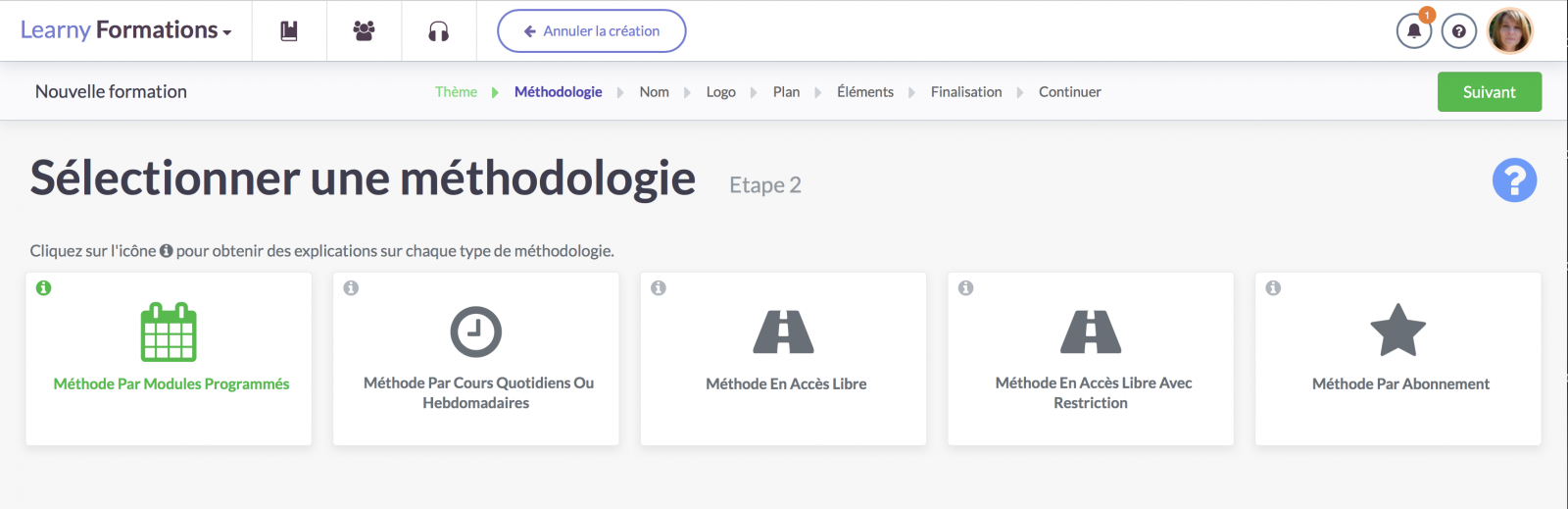Show info for Méthode En Accès Libre card
1568x509 pixels.
(659, 288)
